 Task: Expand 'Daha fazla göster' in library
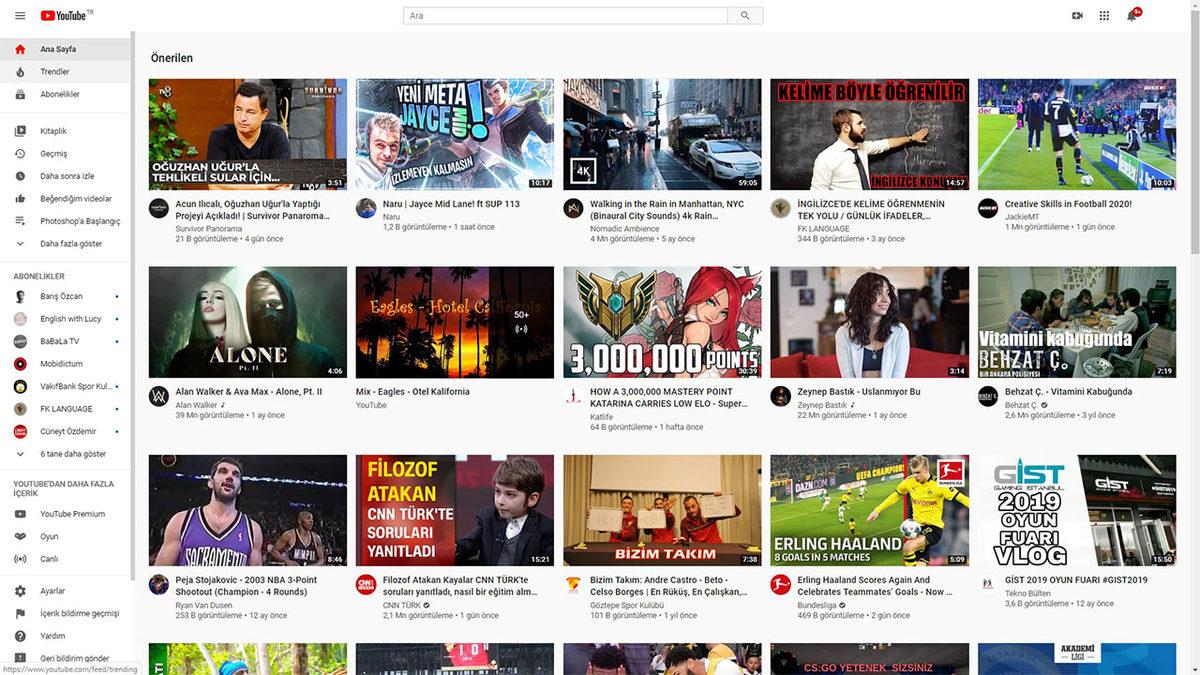tap(70, 244)
